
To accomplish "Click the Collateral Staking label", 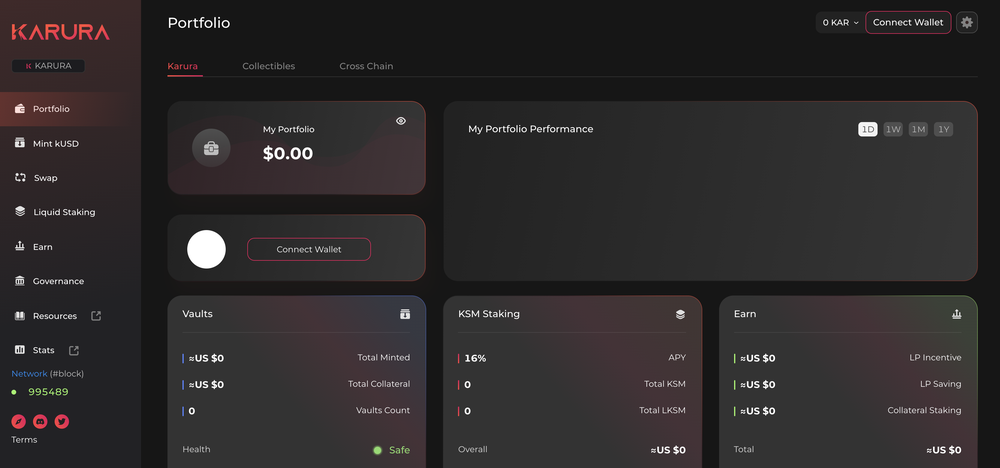I will (x=924, y=410).
